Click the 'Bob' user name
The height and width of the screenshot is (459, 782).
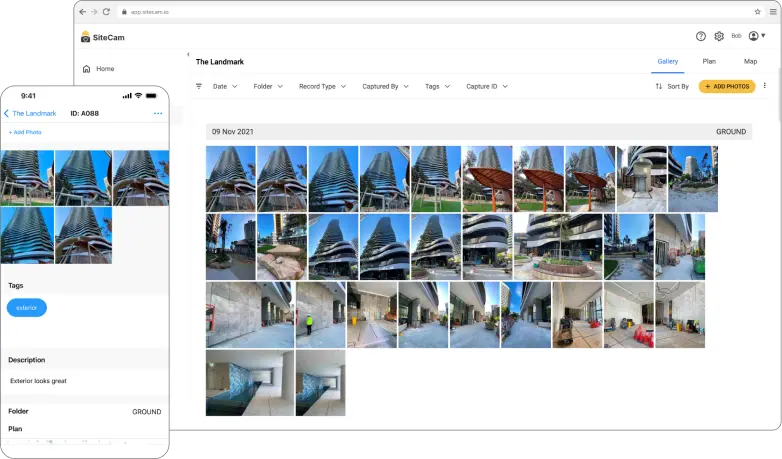pyautogui.click(x=736, y=36)
